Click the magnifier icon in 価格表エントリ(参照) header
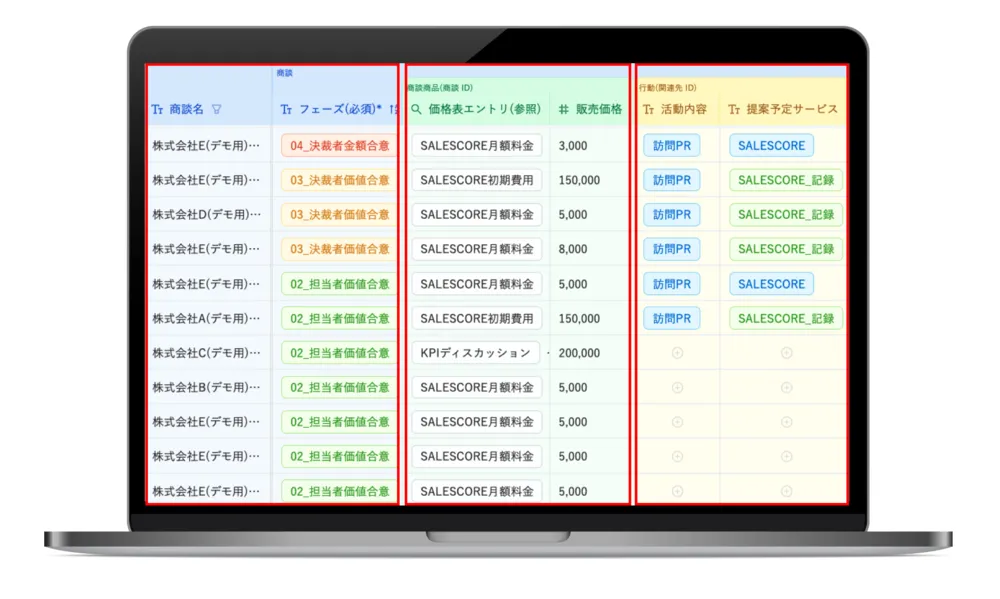This screenshot has height=599, width=1000. click(x=417, y=109)
